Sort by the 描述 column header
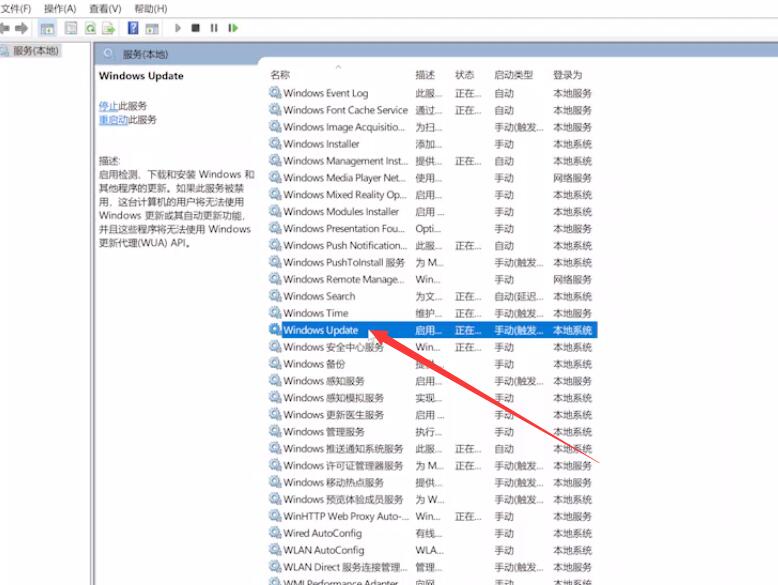 tap(425, 75)
